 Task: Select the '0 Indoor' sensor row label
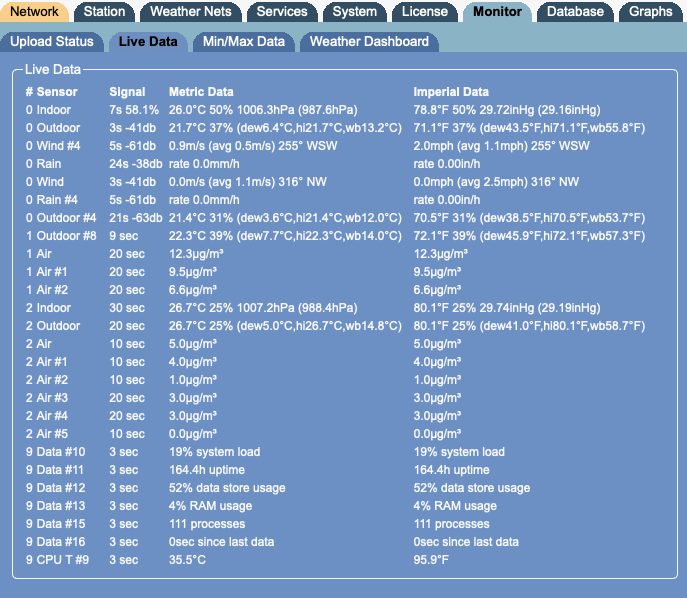pyautogui.click(x=48, y=110)
